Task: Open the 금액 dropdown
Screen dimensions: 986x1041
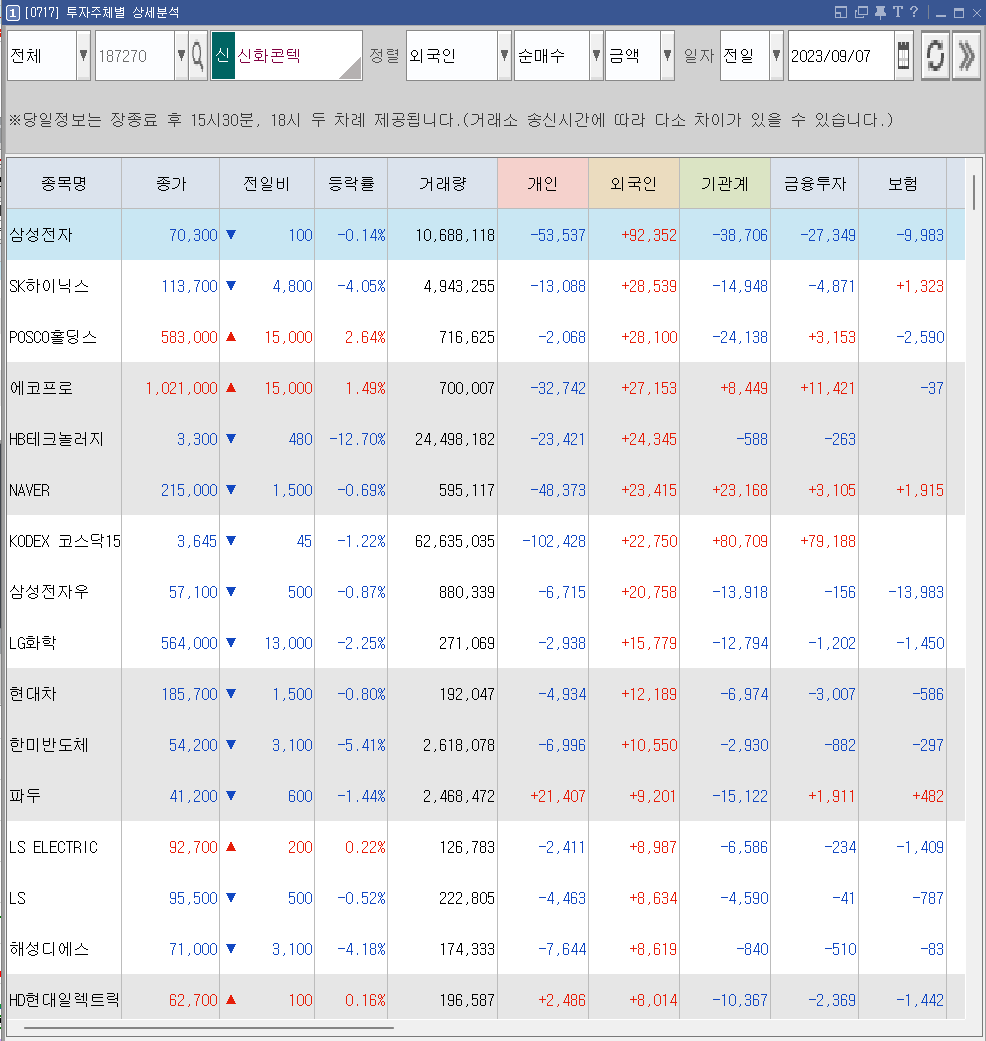Action: (667, 55)
